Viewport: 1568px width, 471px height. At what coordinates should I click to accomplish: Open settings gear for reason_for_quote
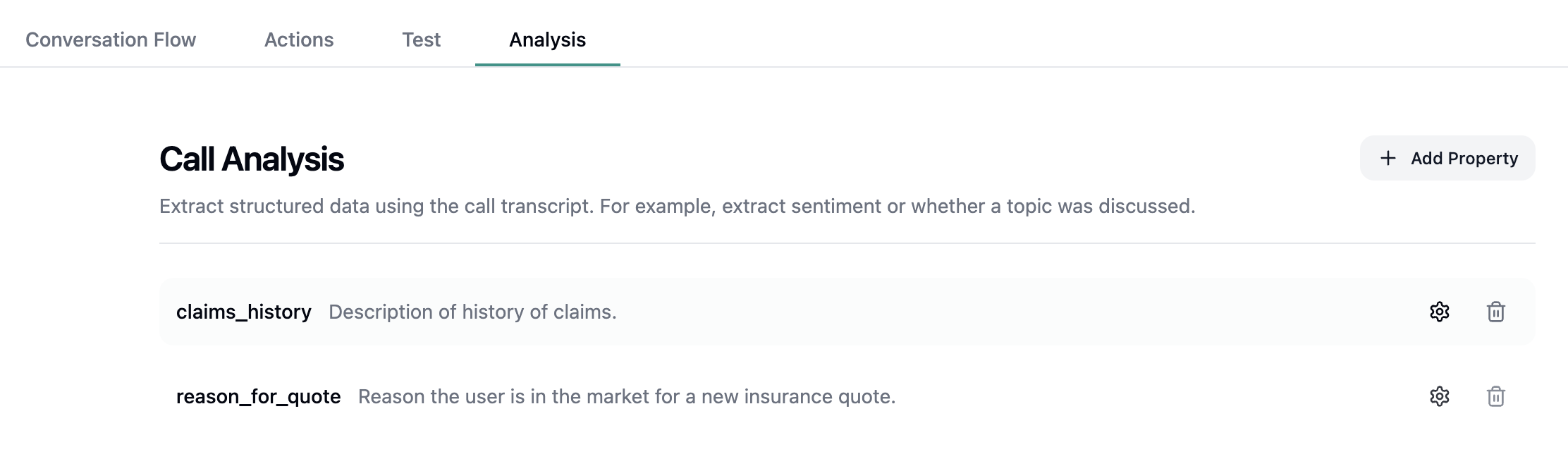pyautogui.click(x=1439, y=396)
